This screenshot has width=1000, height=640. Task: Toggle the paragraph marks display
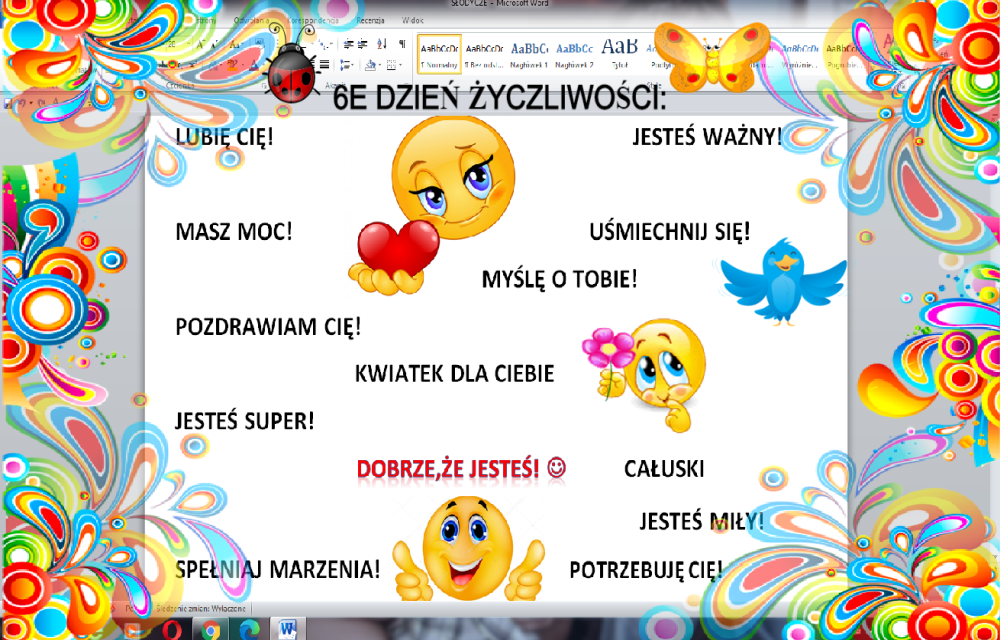(402, 44)
